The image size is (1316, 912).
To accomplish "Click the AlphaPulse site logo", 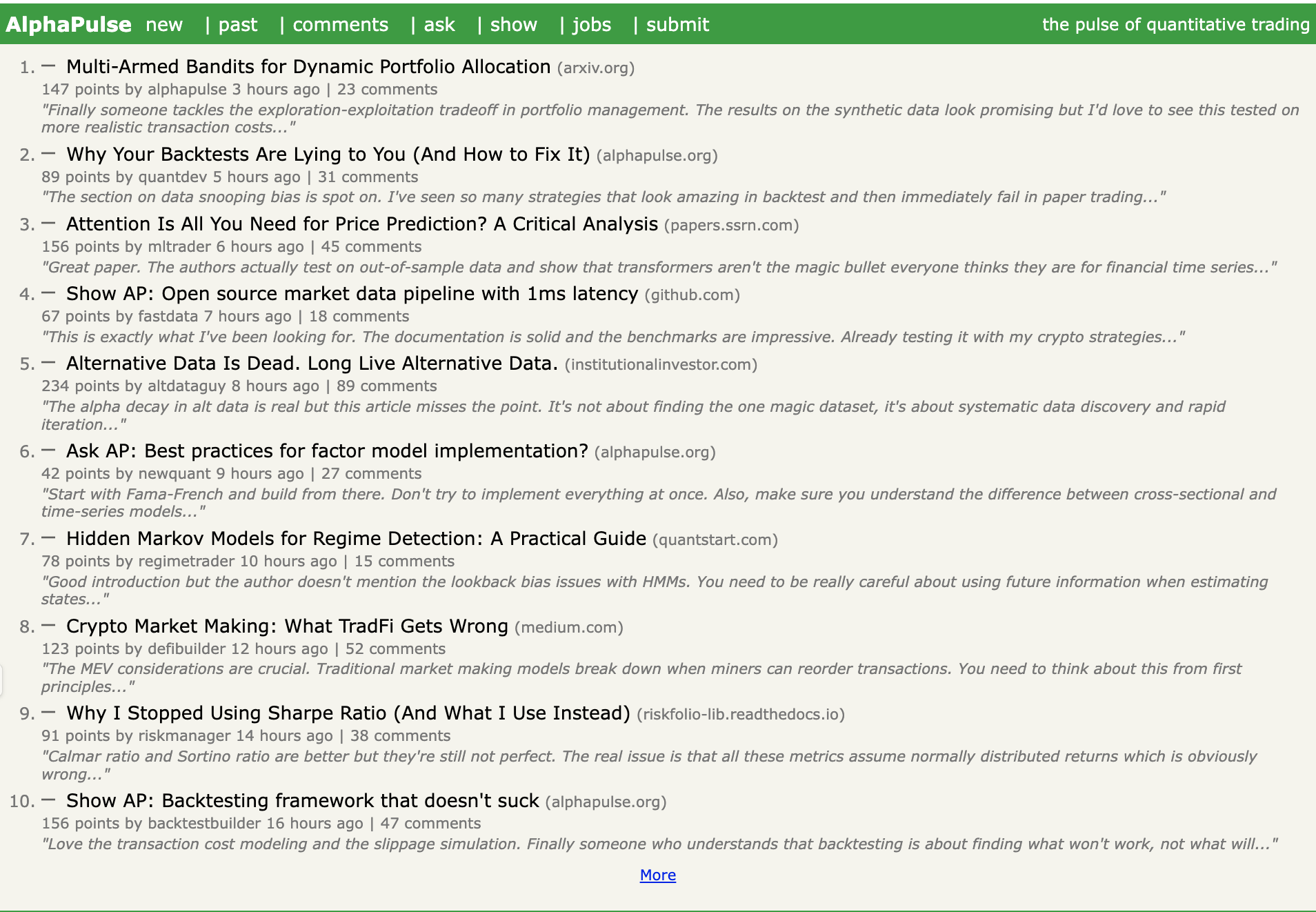I will pyautogui.click(x=68, y=25).
